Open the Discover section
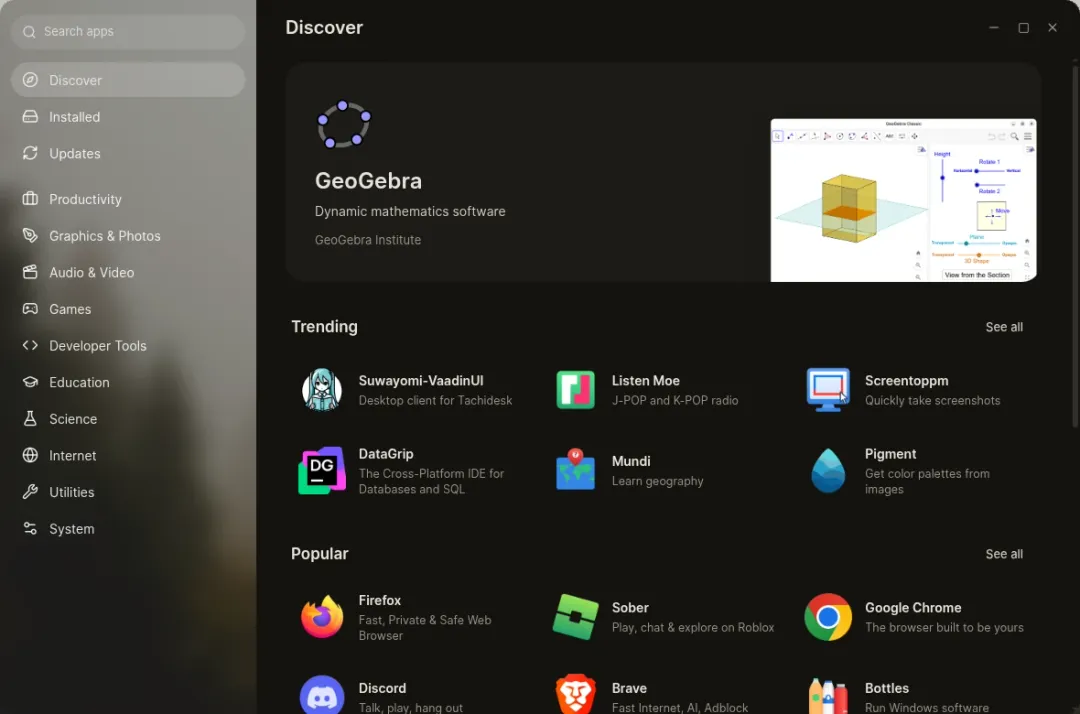The image size is (1080, 714). pyautogui.click(x=128, y=80)
